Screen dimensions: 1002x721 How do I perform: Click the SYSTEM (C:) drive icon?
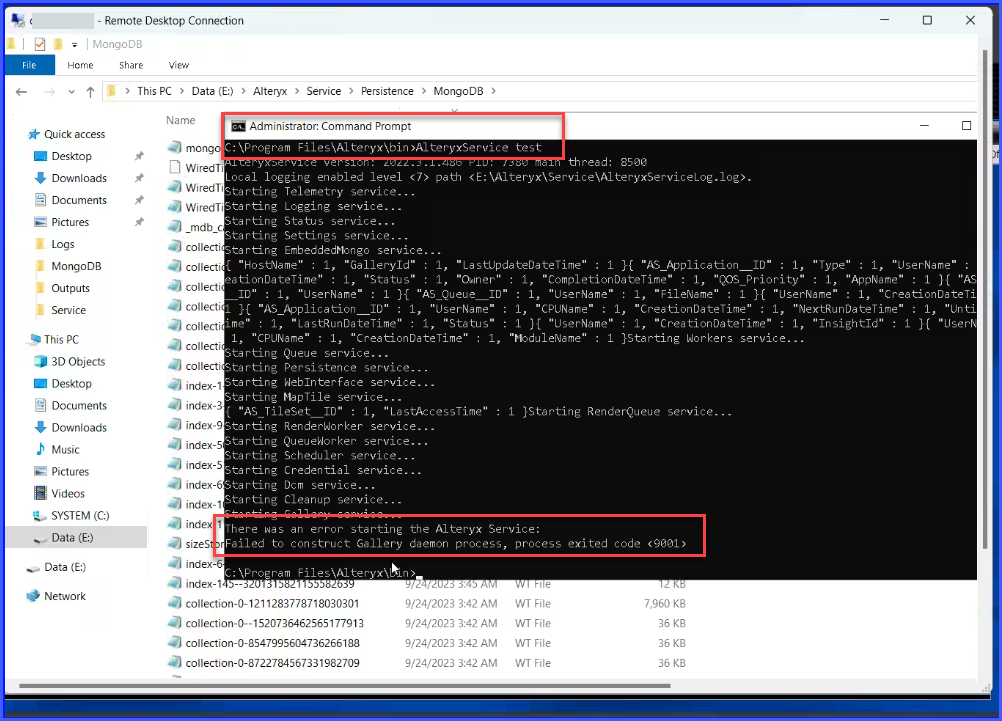coord(40,516)
